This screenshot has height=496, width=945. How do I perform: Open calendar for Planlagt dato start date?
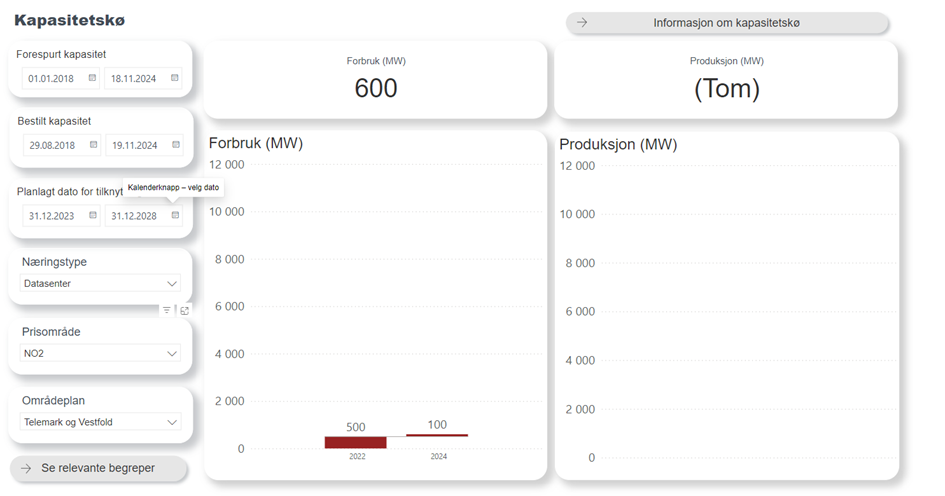pos(93,215)
